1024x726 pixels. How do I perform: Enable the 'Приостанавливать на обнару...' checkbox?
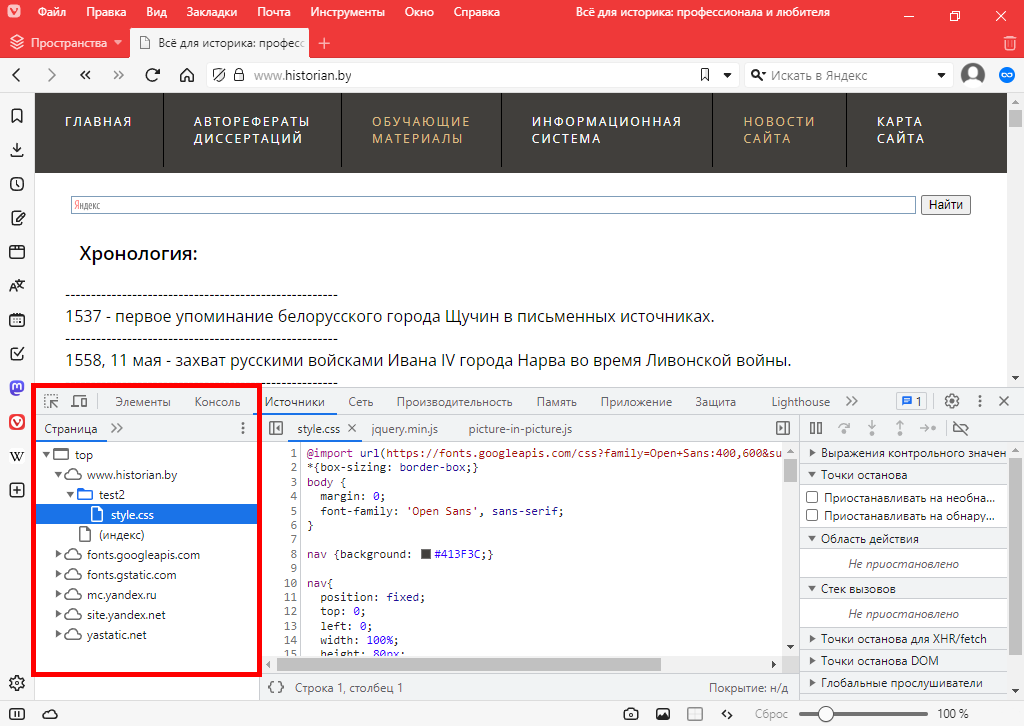coord(813,516)
